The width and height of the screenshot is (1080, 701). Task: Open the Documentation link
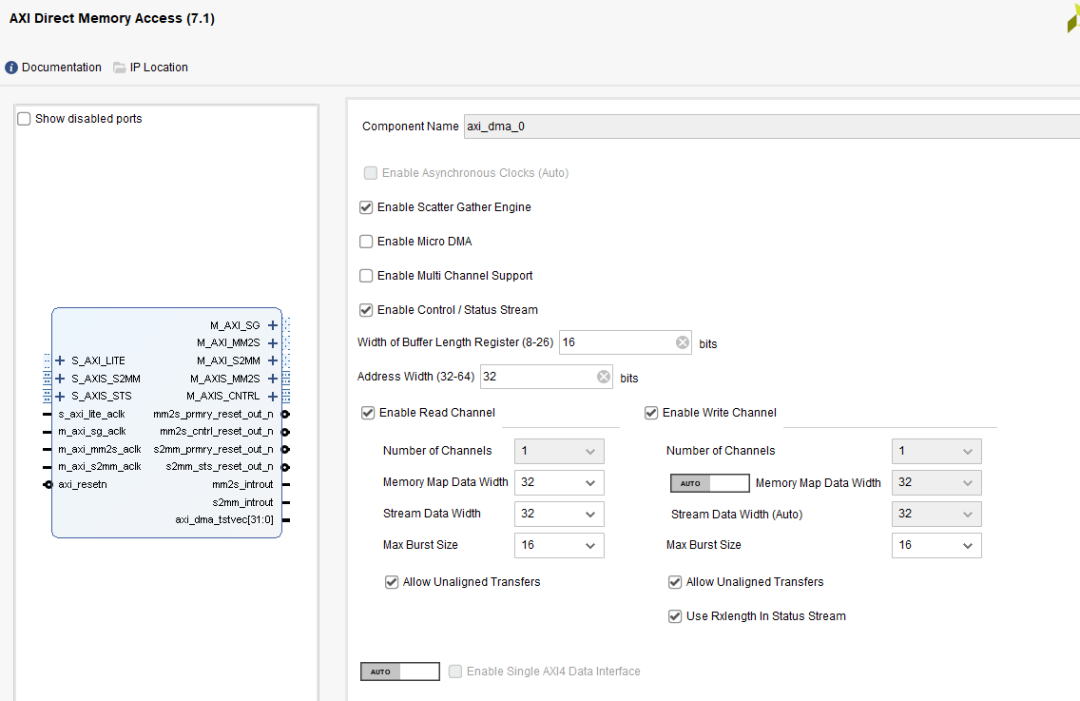tap(62, 67)
